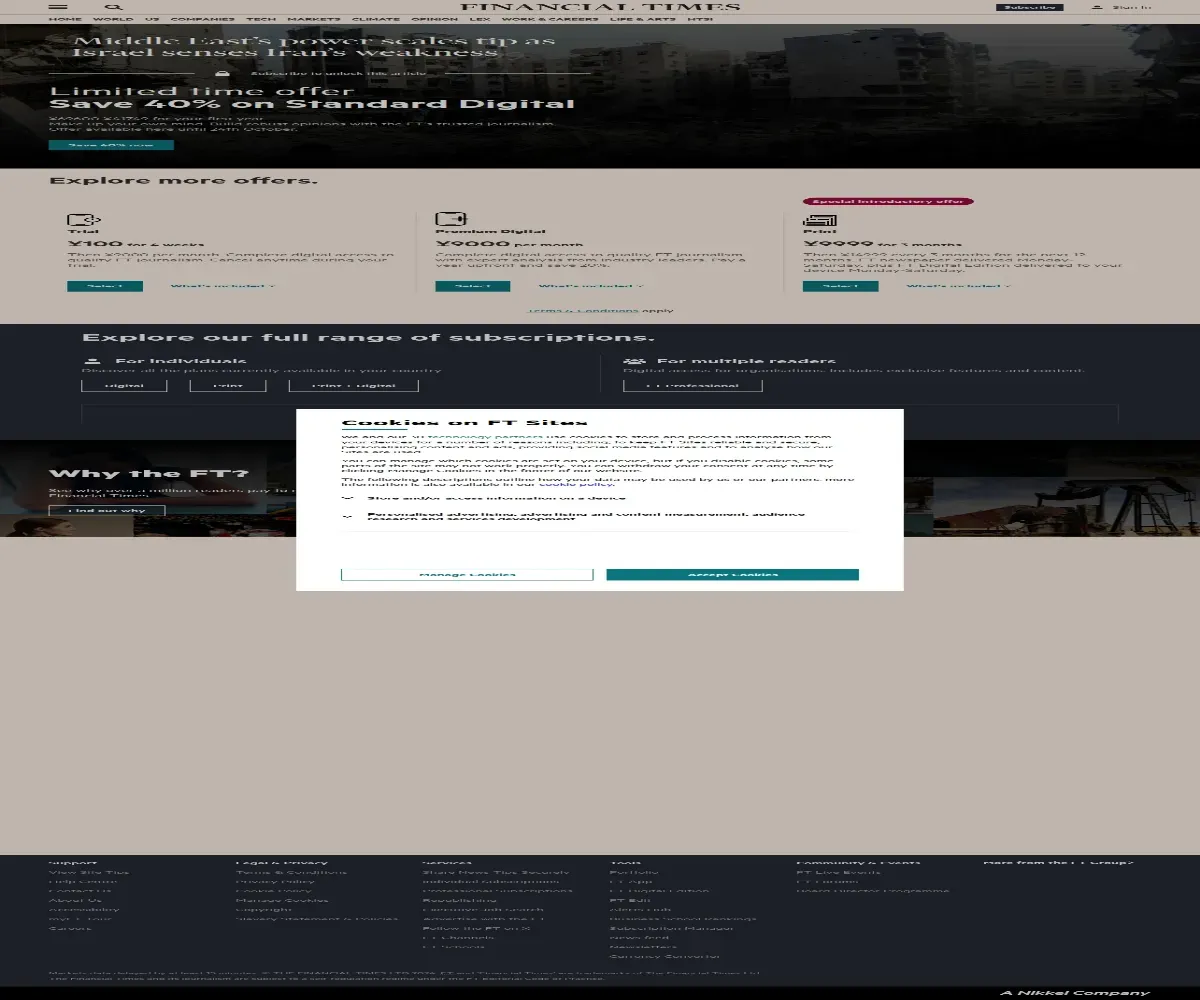
Task: Select the Premium Digital offer
Action: pos(473,286)
